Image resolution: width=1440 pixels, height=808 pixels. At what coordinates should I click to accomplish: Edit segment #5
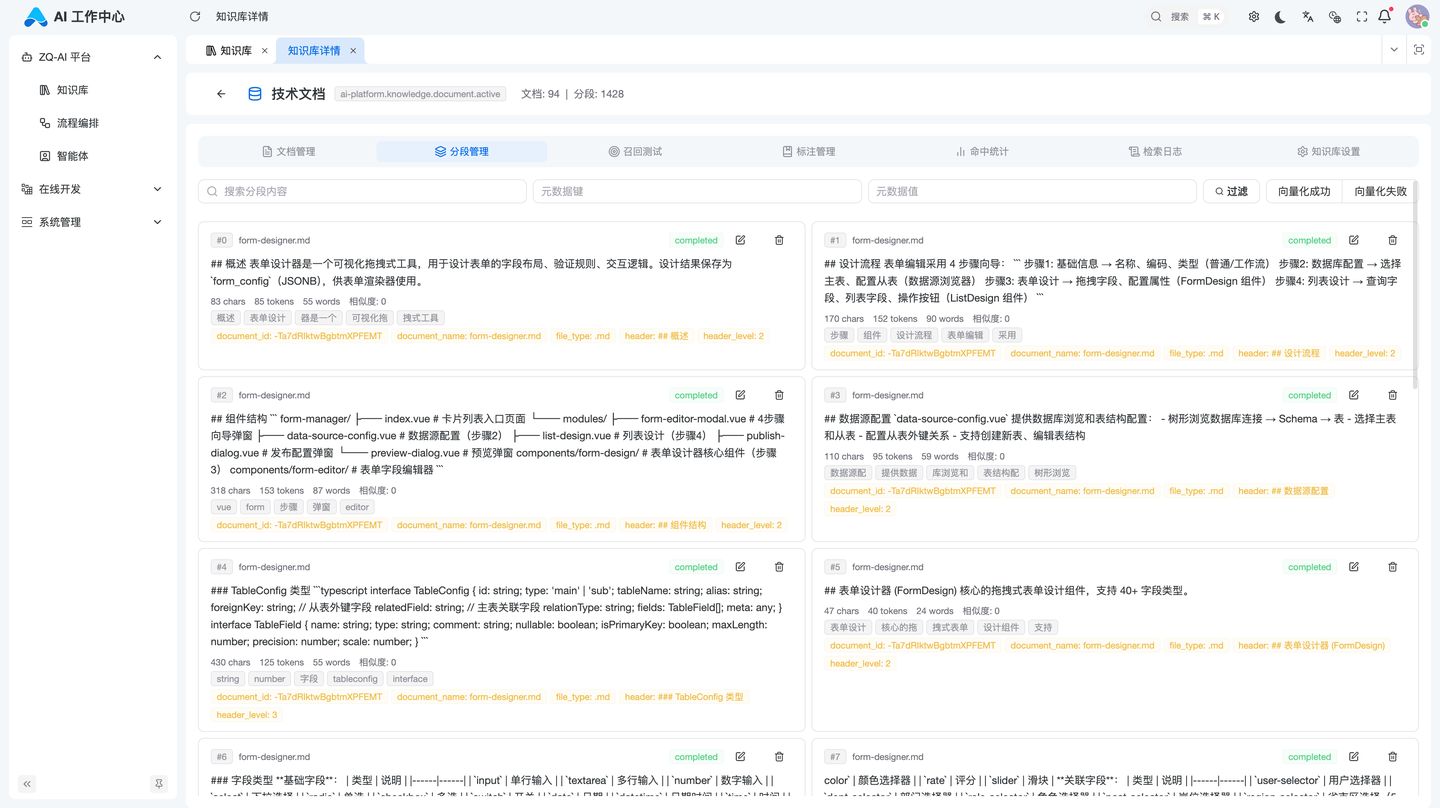[x=1354, y=567]
